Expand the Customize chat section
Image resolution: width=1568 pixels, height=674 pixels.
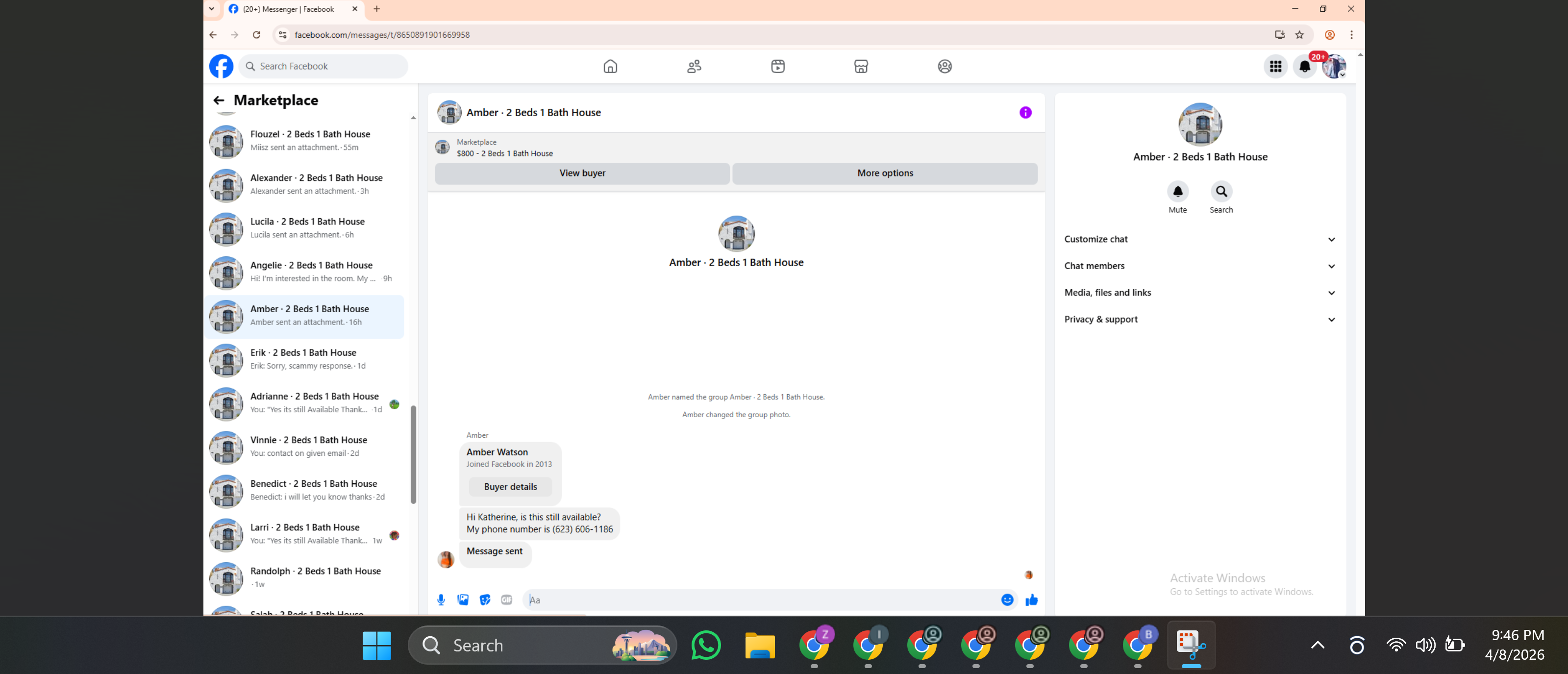(x=1200, y=239)
